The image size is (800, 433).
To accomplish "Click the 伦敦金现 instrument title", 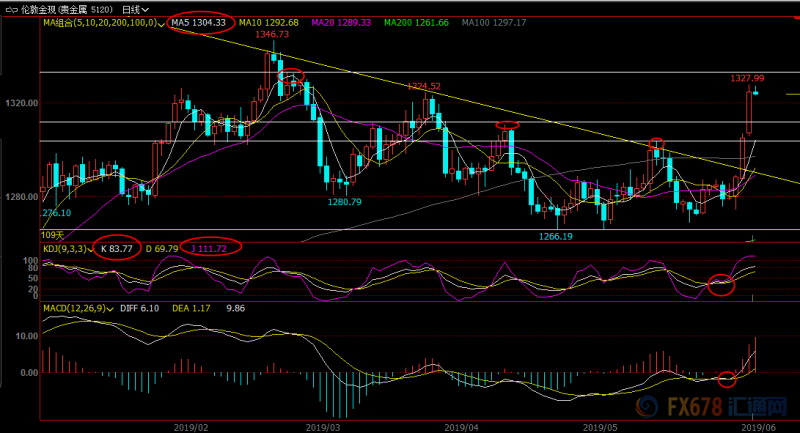I will click(x=38, y=10).
